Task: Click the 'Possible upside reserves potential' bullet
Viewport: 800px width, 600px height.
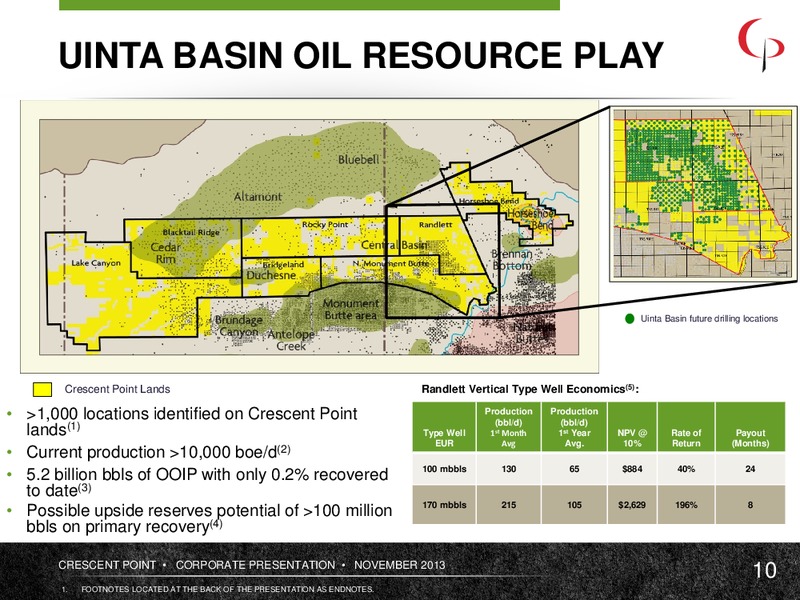Action: (209, 518)
